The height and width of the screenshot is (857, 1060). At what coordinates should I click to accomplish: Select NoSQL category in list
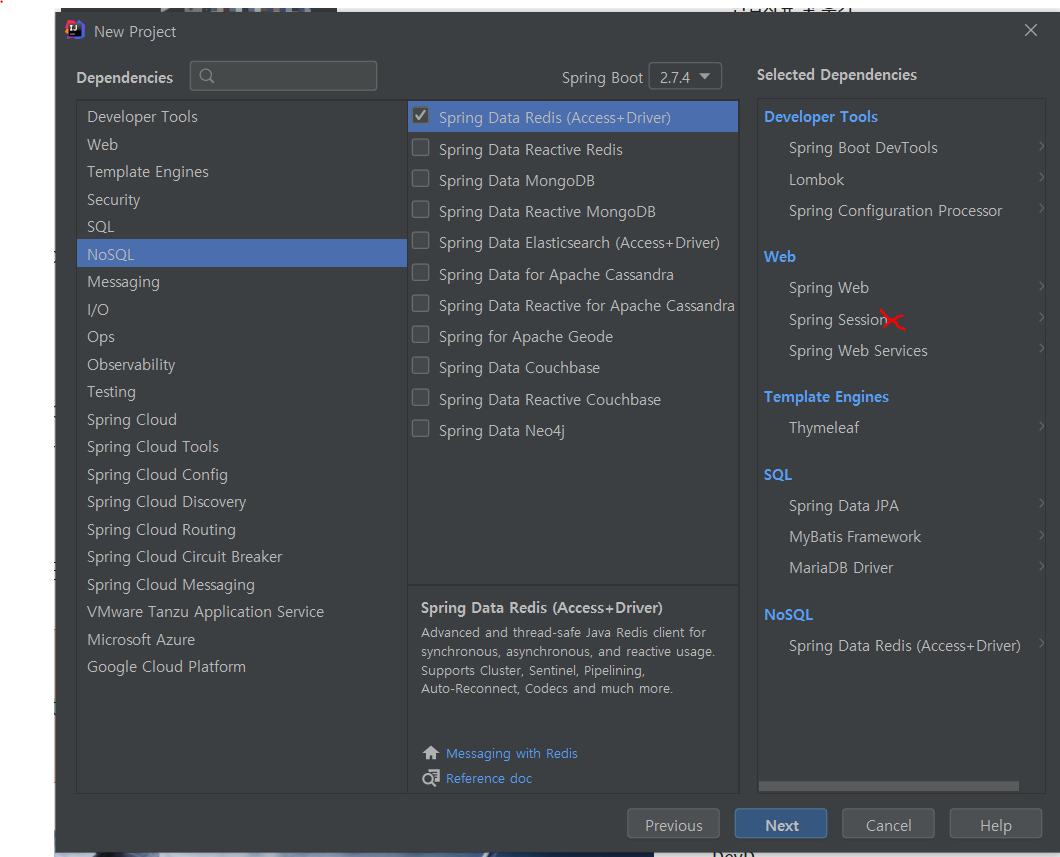coord(241,253)
